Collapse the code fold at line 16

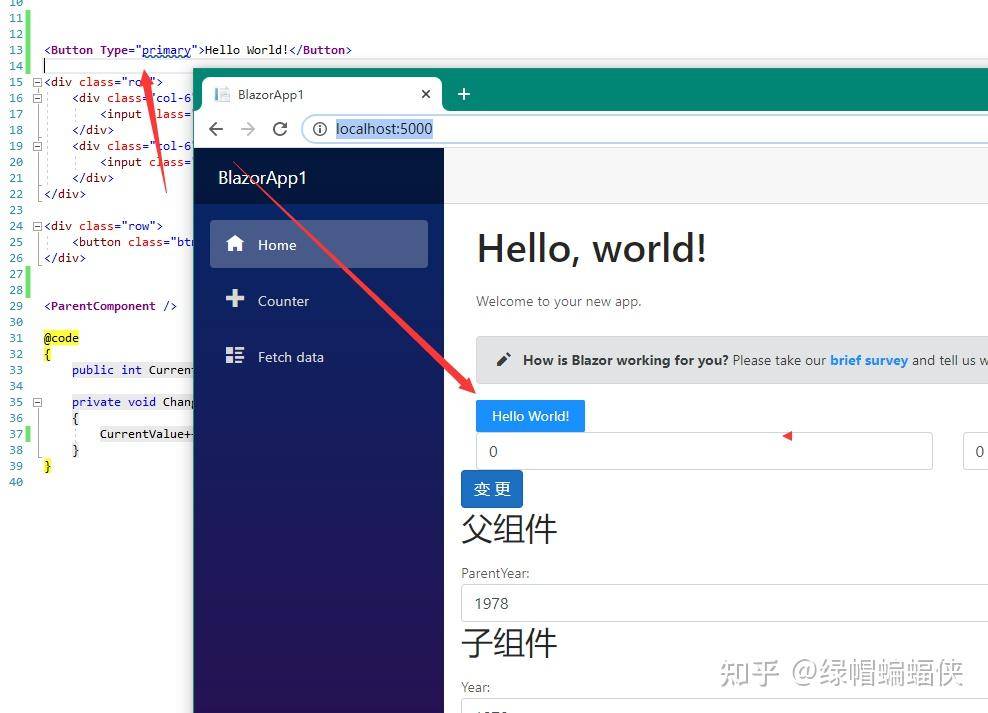(x=36, y=98)
